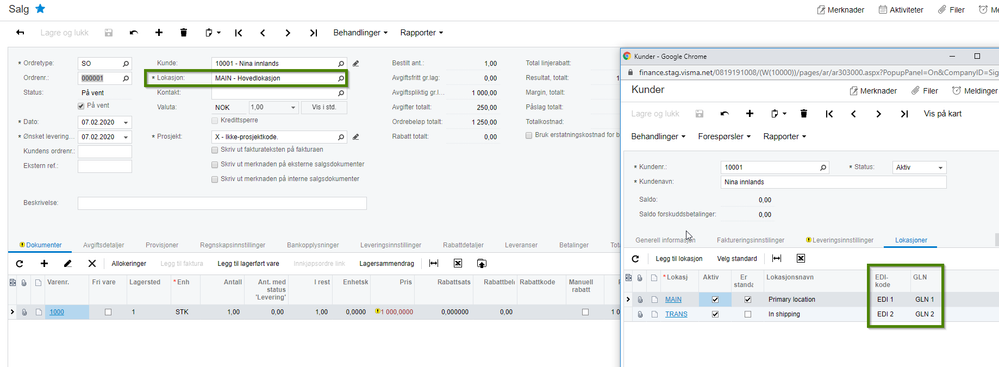Toggle the Salg favorite star

[40, 8]
